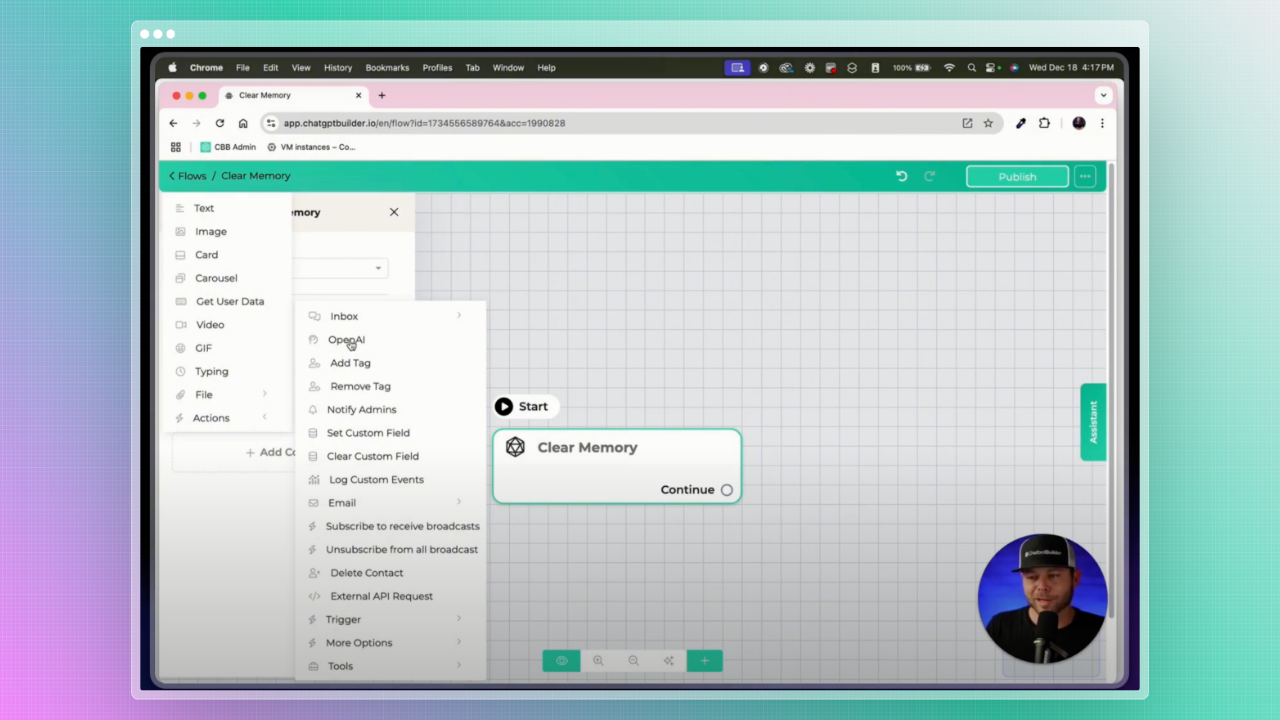Click the auto-arrange sparkle icon in the canvas toolbar
Viewport: 1280px width, 720px height.
(x=668, y=661)
